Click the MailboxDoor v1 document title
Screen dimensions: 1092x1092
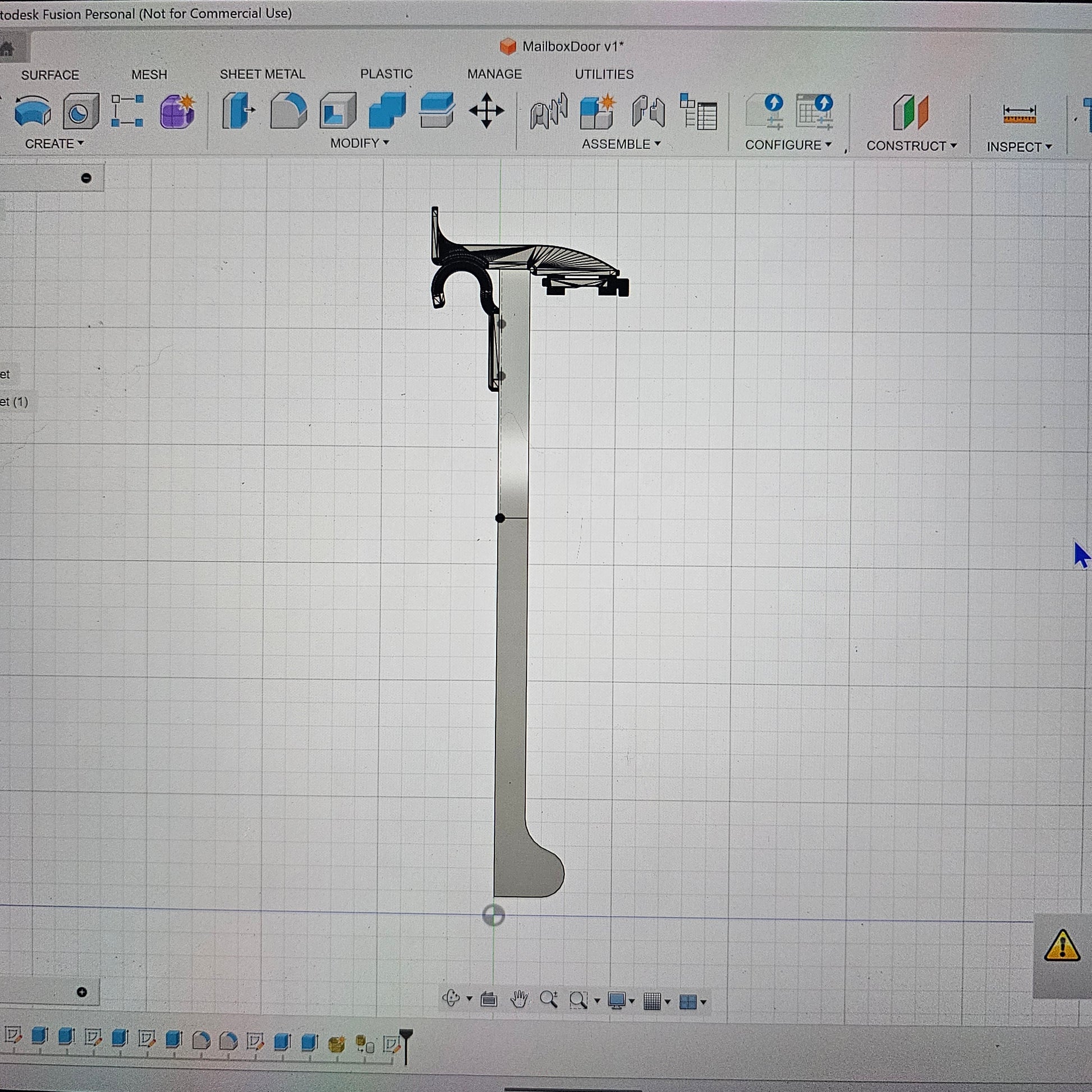(572, 47)
